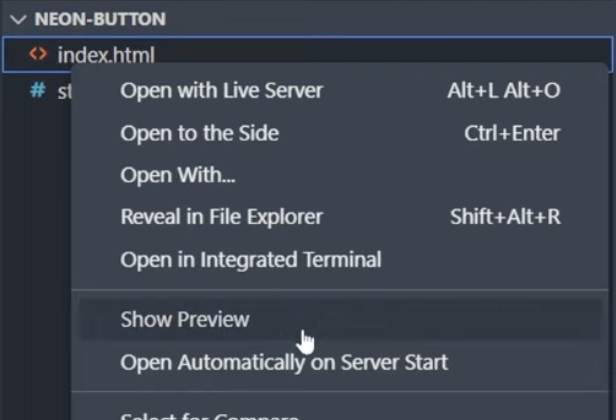Image resolution: width=616 pixels, height=420 pixels.
Task: Collapse the NEON-BUTTON folder chevron
Action: pos(18,19)
